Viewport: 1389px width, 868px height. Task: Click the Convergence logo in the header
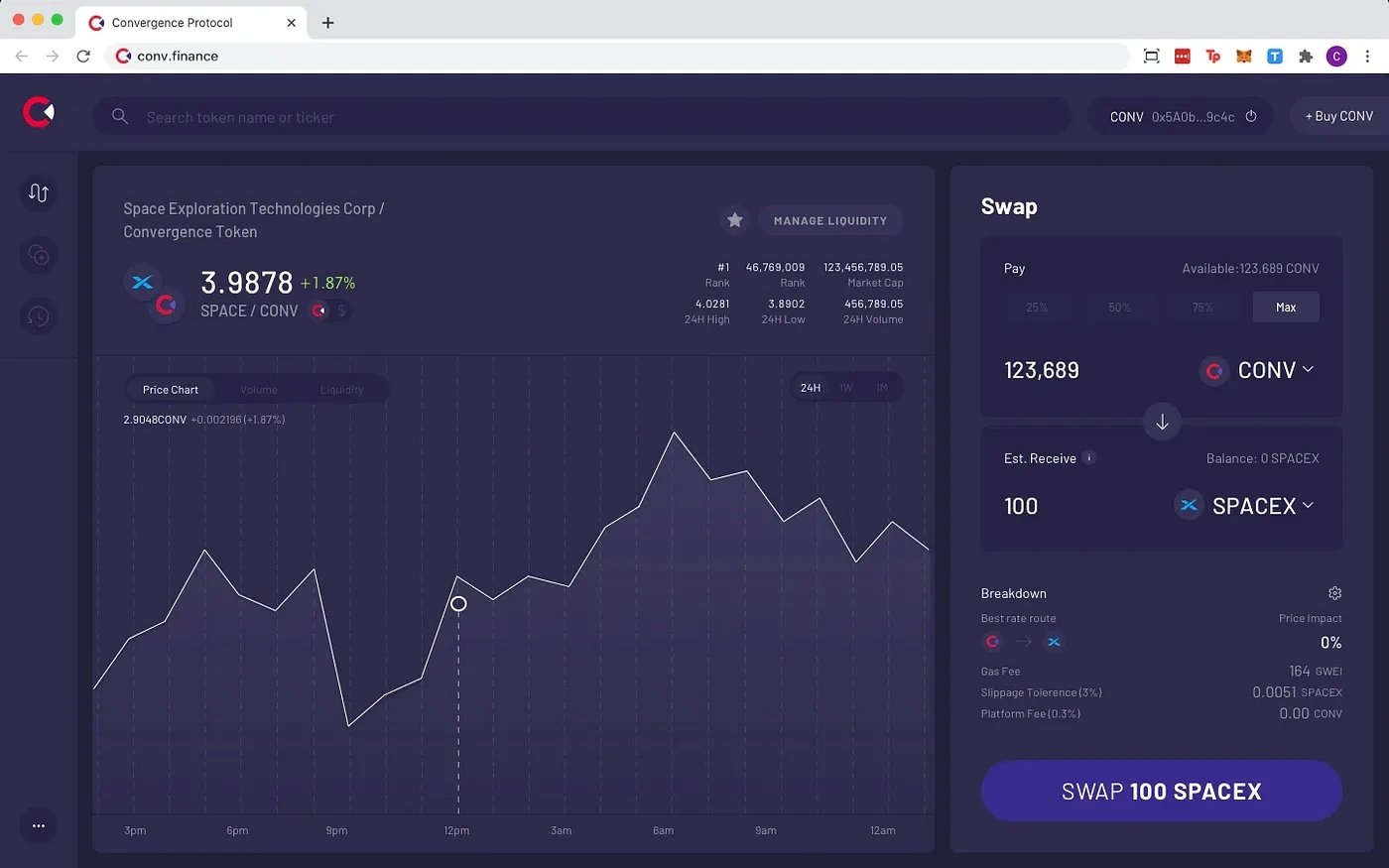[x=39, y=112]
